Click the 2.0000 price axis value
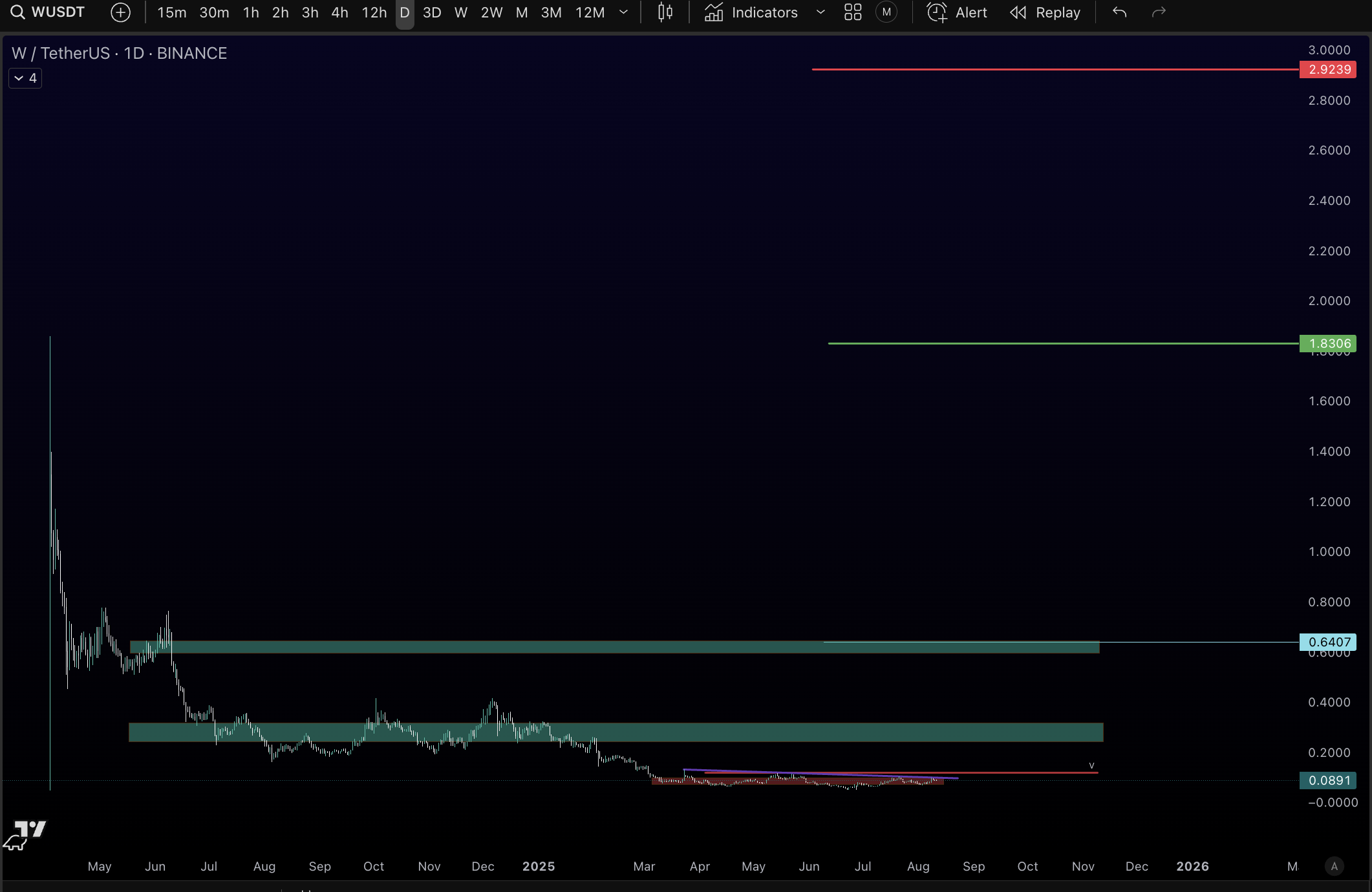Viewport: 1372px width, 892px height. (1329, 301)
